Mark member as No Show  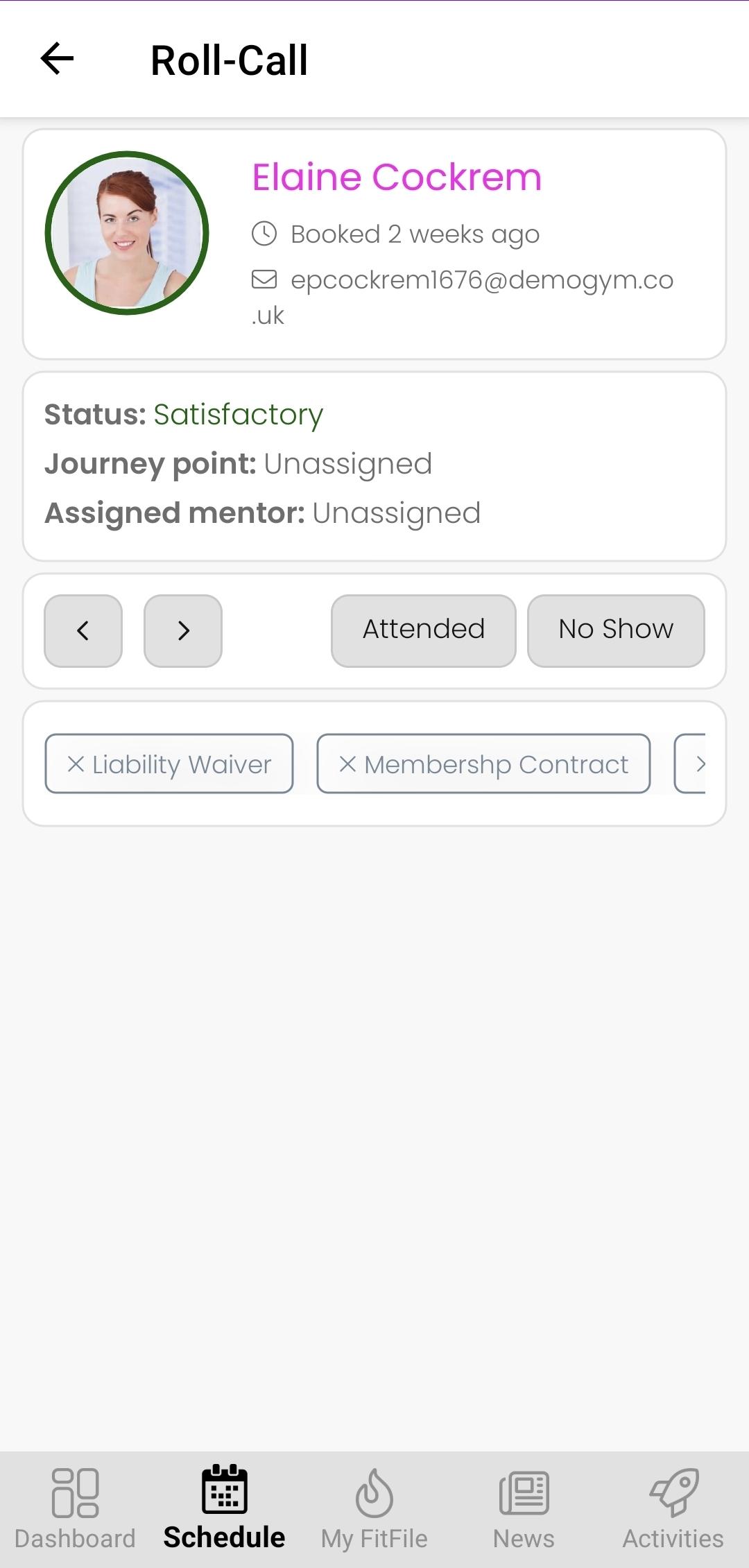[x=616, y=630]
